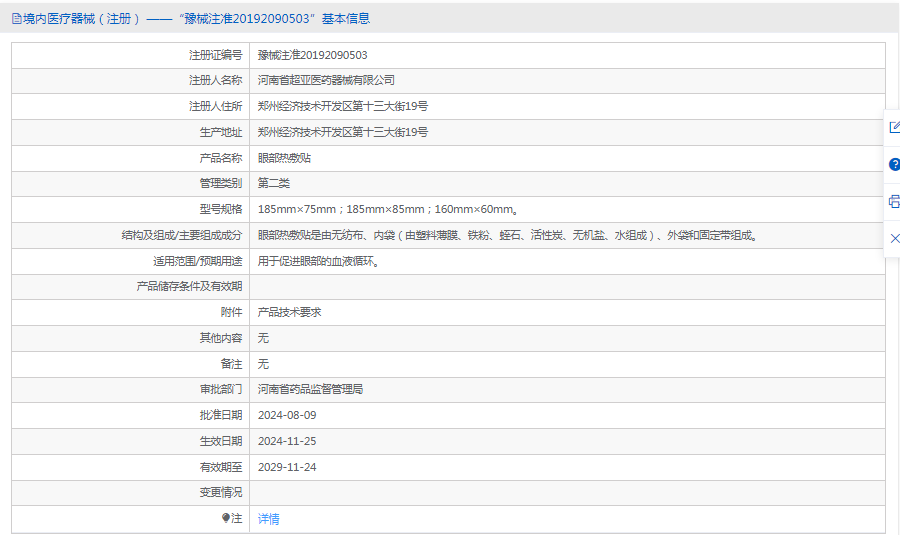The height and width of the screenshot is (535, 900).
Task: Click the expiry date 2029-11-24
Action: (x=287, y=467)
